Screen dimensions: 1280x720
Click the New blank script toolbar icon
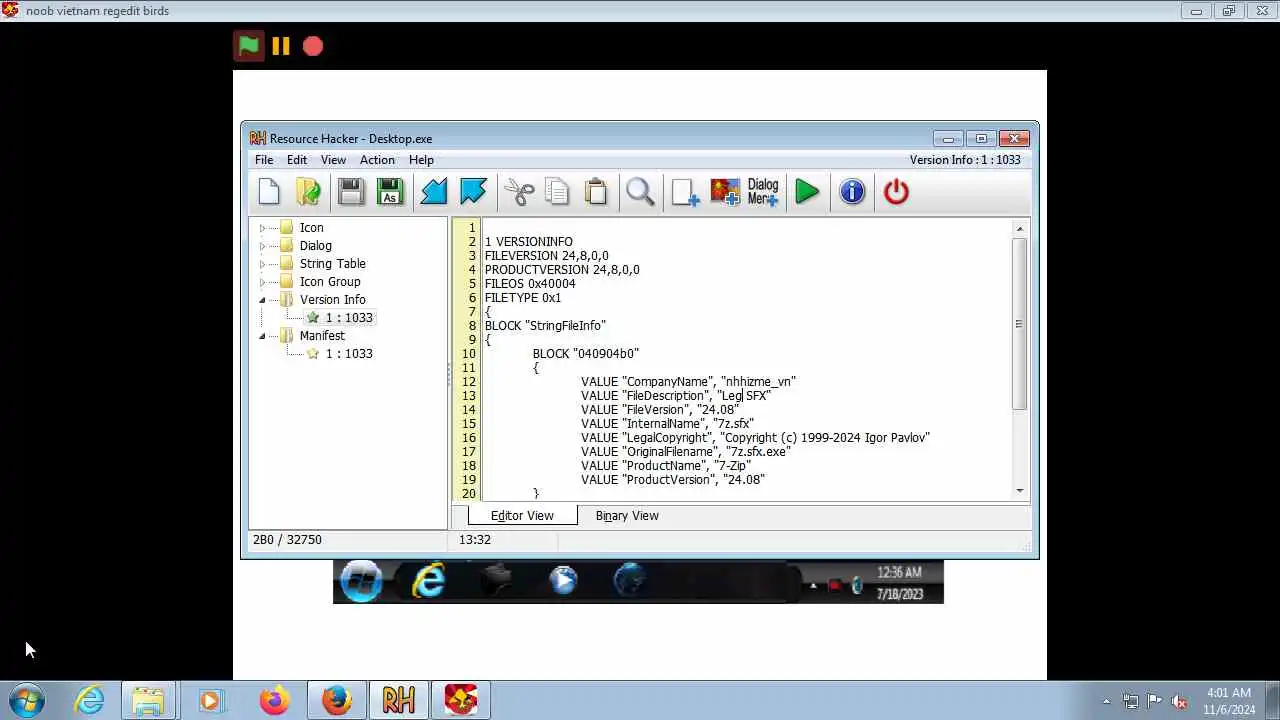pyautogui.click(x=269, y=192)
